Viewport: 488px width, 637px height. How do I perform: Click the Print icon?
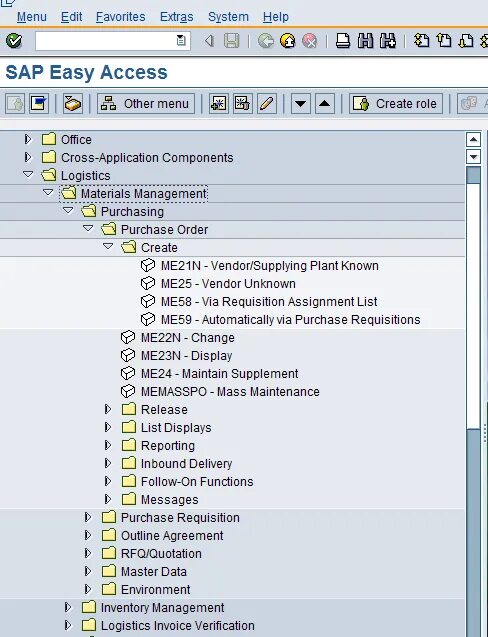343,41
